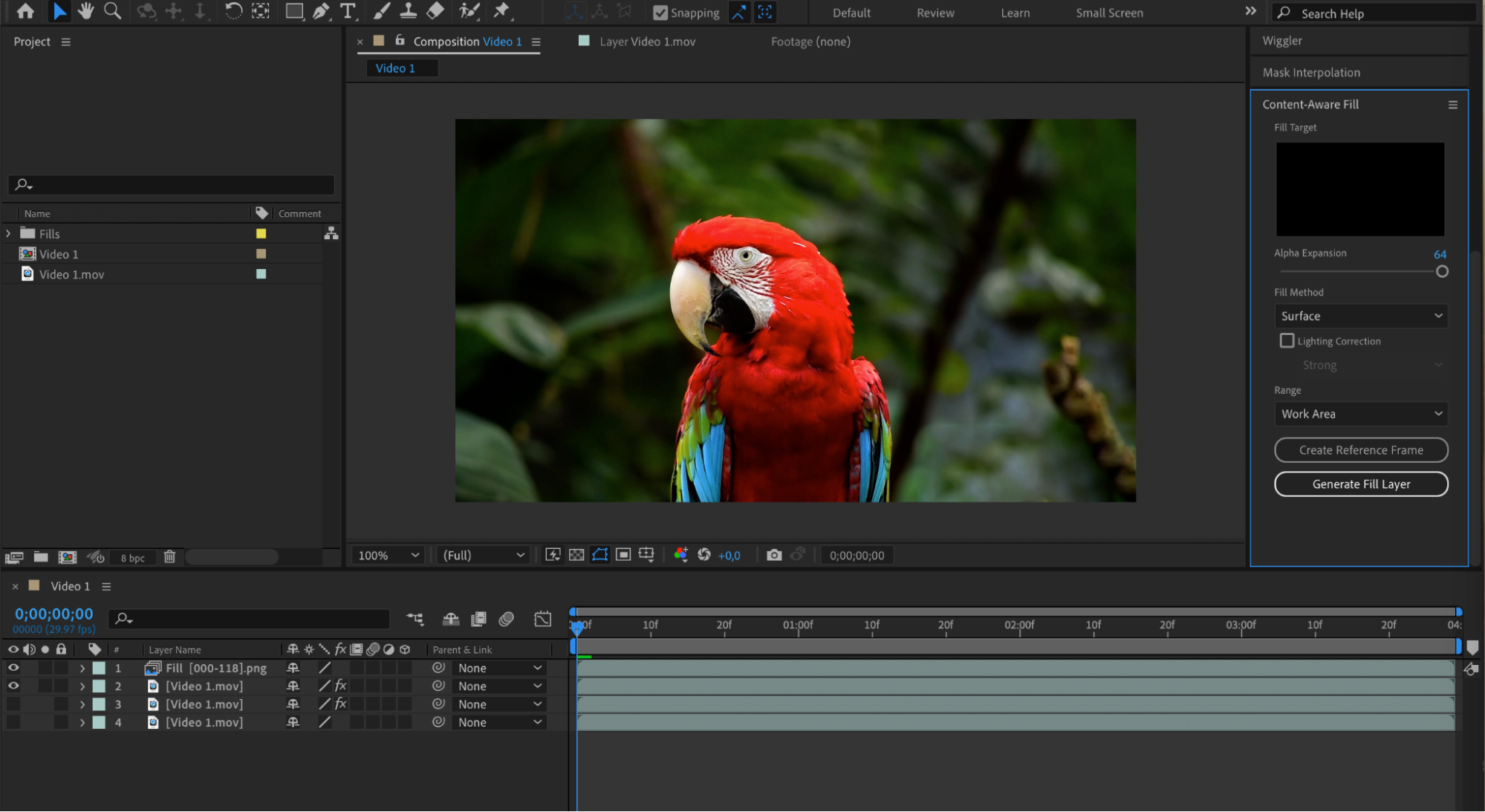Click the Alpha Expansion slider handle
Image resolution: width=1485 pixels, height=812 pixels.
click(x=1442, y=271)
